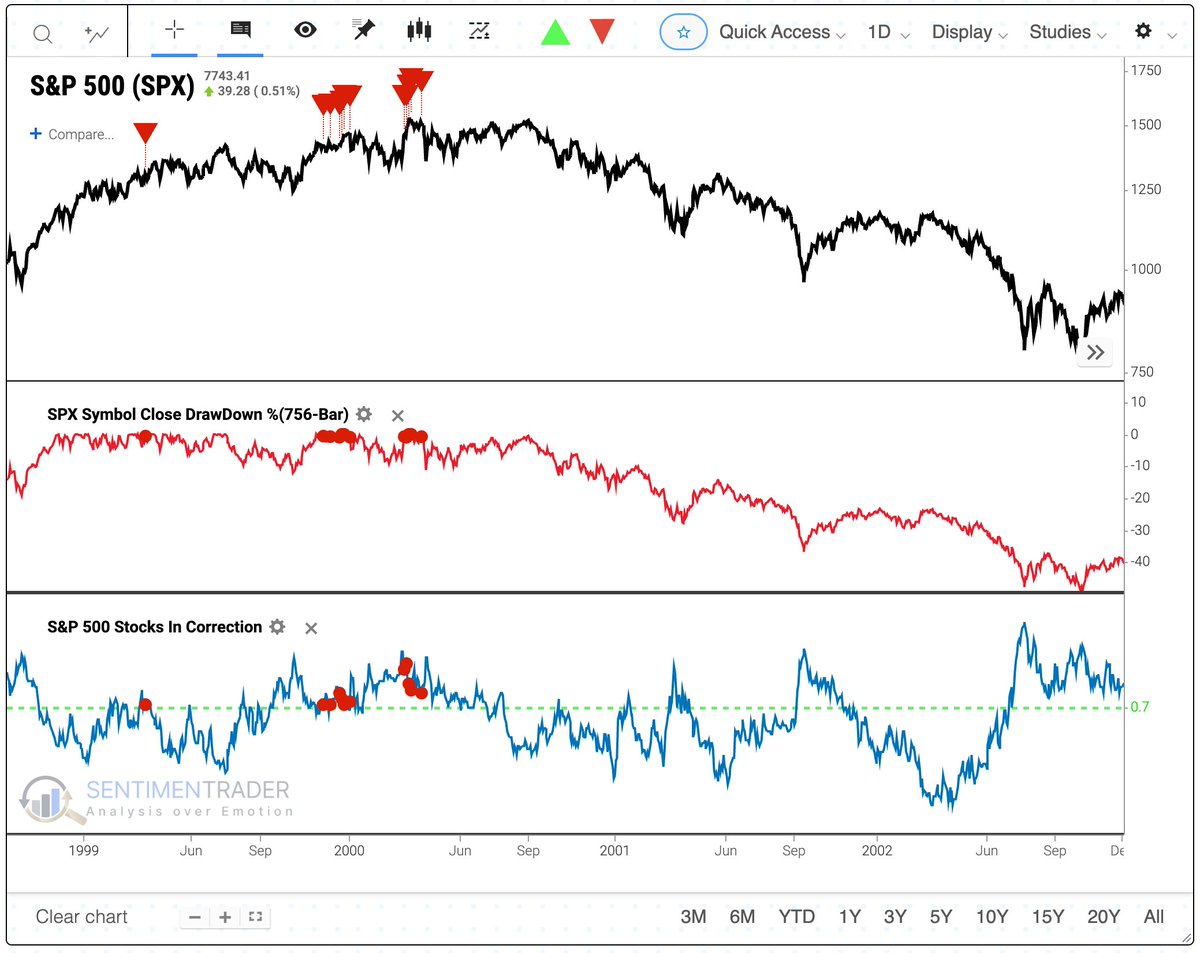Click the pushpin icon
Image resolution: width=1200 pixels, height=953 pixels.
[x=363, y=30]
